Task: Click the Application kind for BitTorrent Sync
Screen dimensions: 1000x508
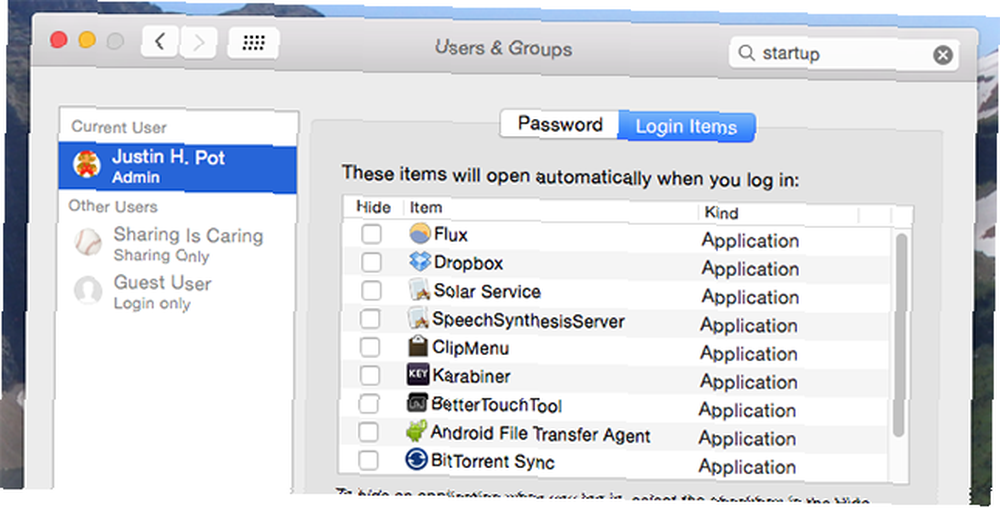Action: [x=747, y=467]
